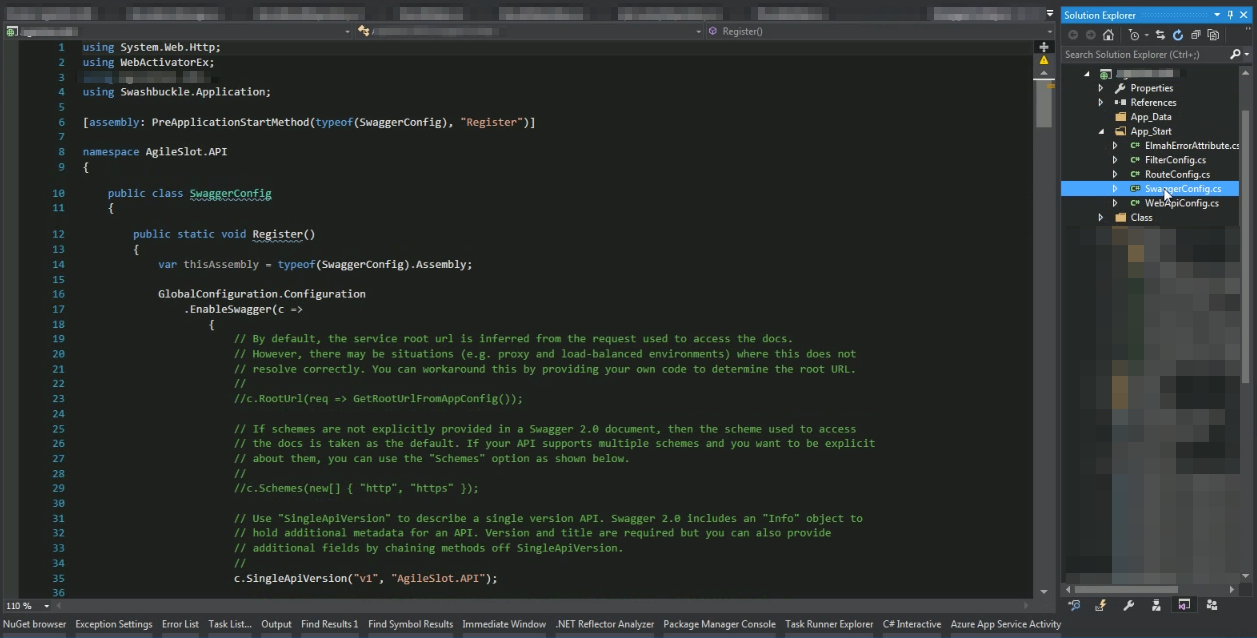Click the Forward arrow in Solution Explorer

1091,35
